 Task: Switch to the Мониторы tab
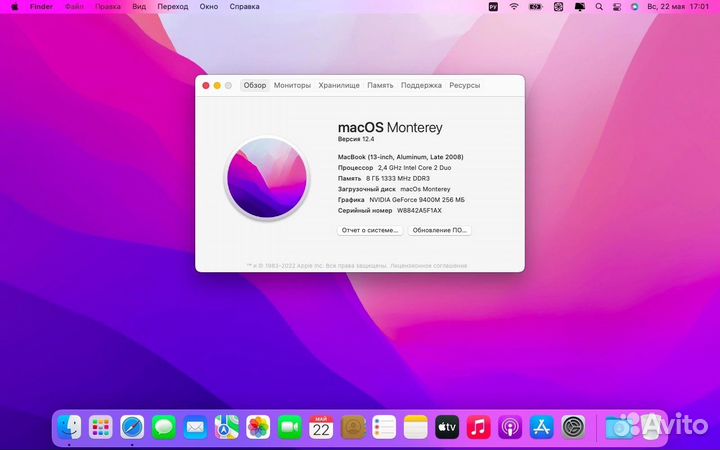(x=292, y=85)
